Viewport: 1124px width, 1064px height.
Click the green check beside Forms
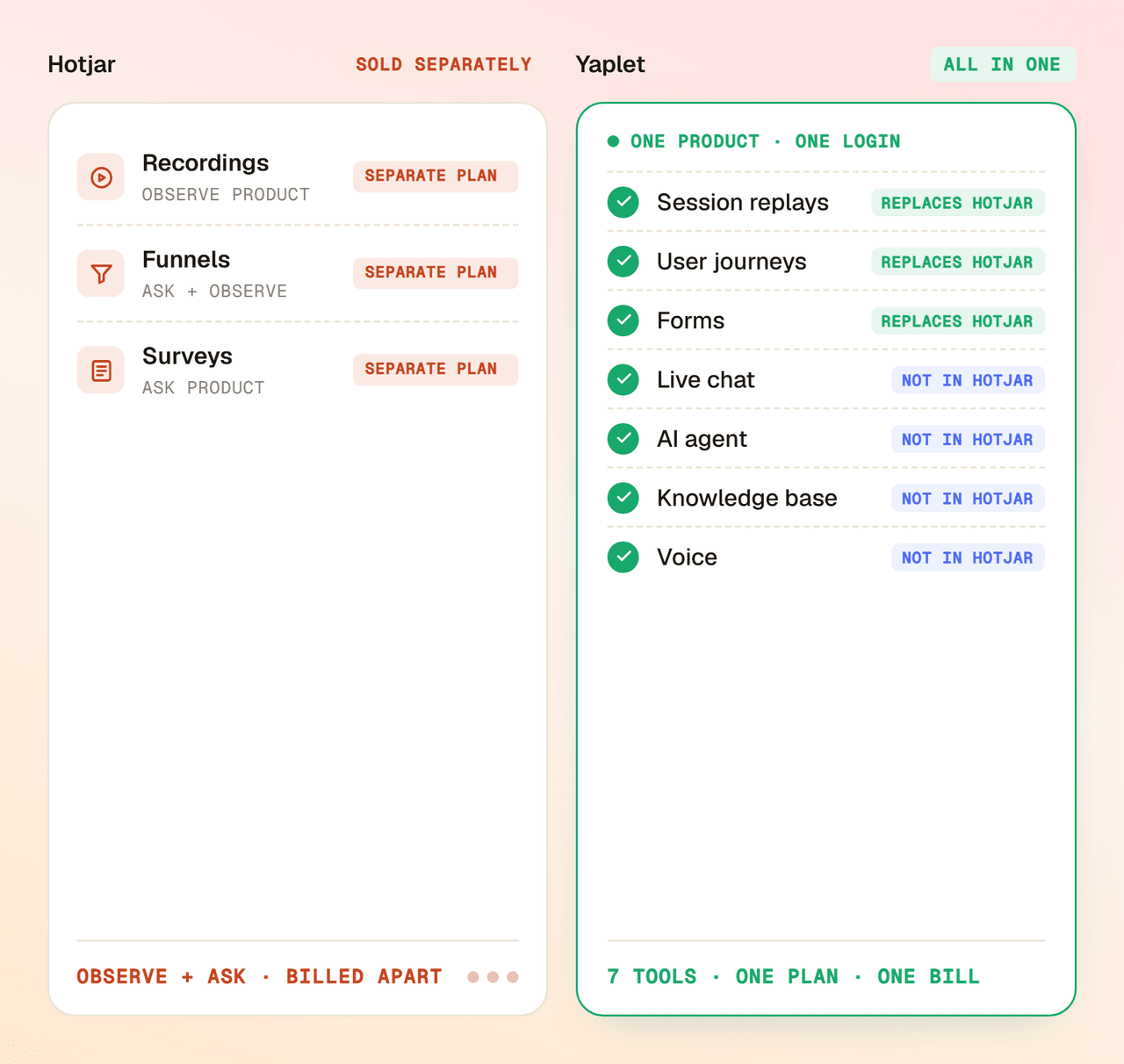pyautogui.click(x=623, y=320)
